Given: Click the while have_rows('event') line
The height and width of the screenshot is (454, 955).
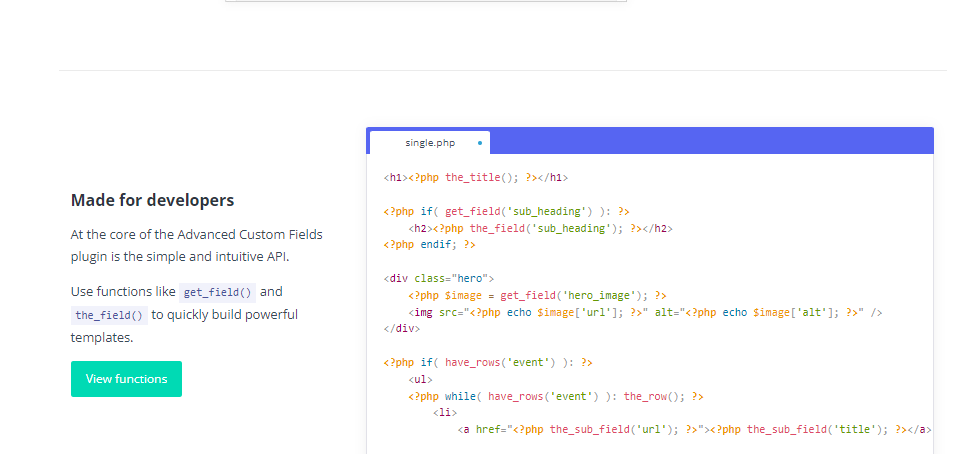Looking at the screenshot, I should pyautogui.click(x=555, y=397).
